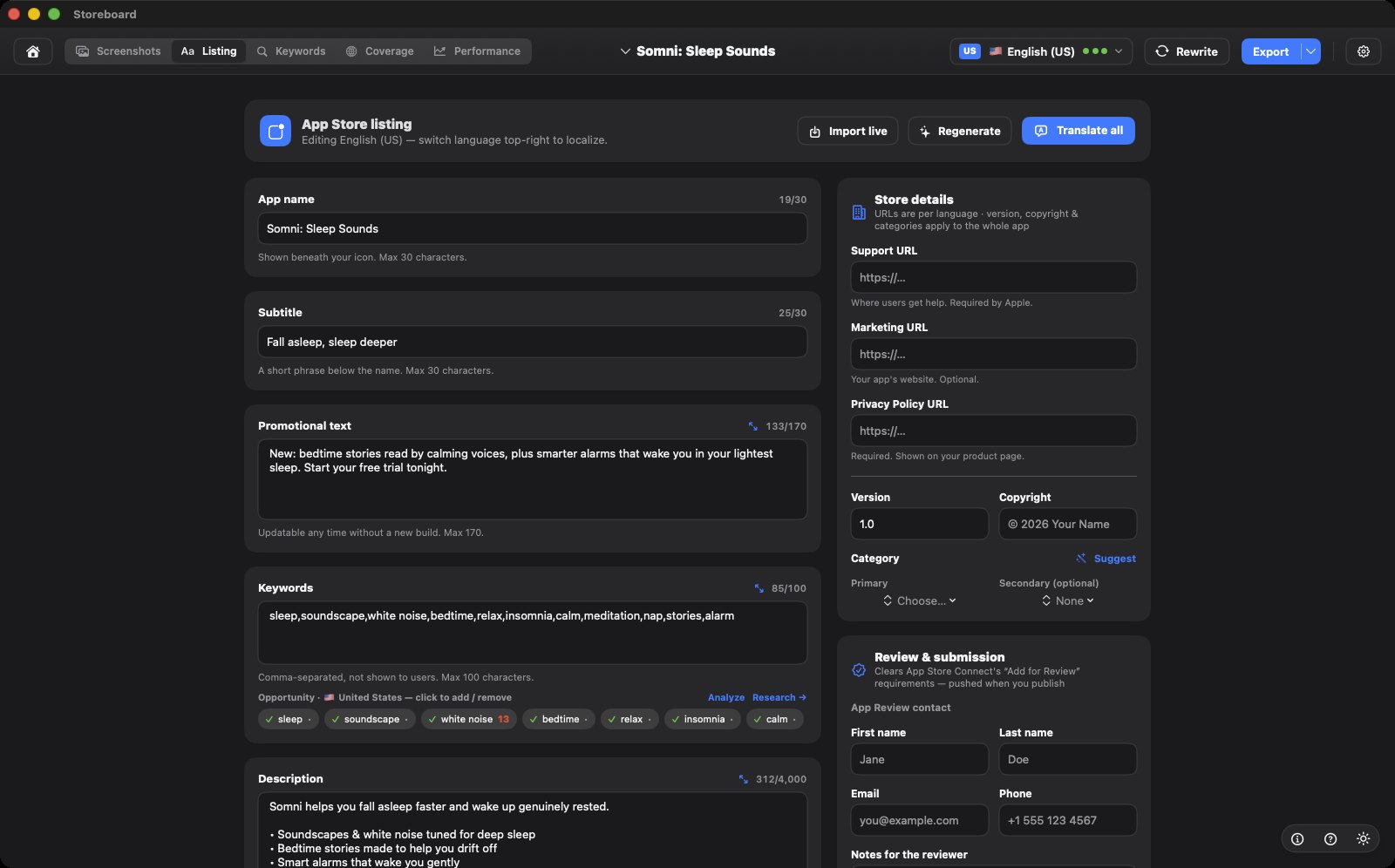Switch to the Performance tab
This screenshot has height=868, width=1395.
click(x=478, y=51)
